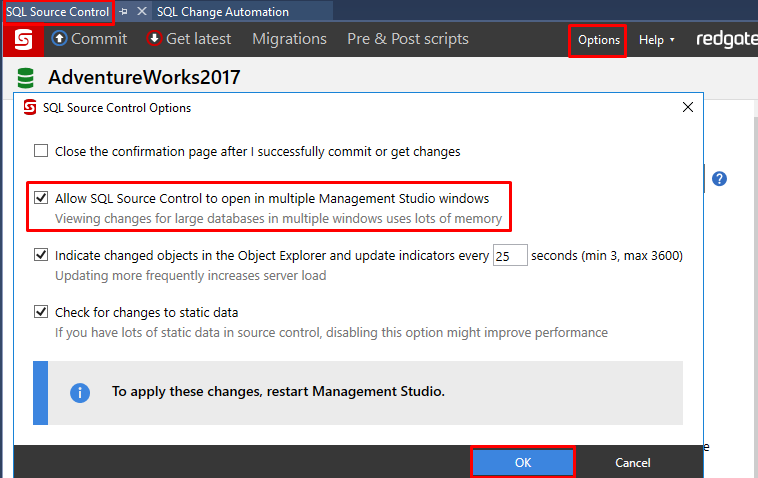Click the SQL Source Control Options dialog title icon
Screen dimensions: 758x478
coord(30,107)
